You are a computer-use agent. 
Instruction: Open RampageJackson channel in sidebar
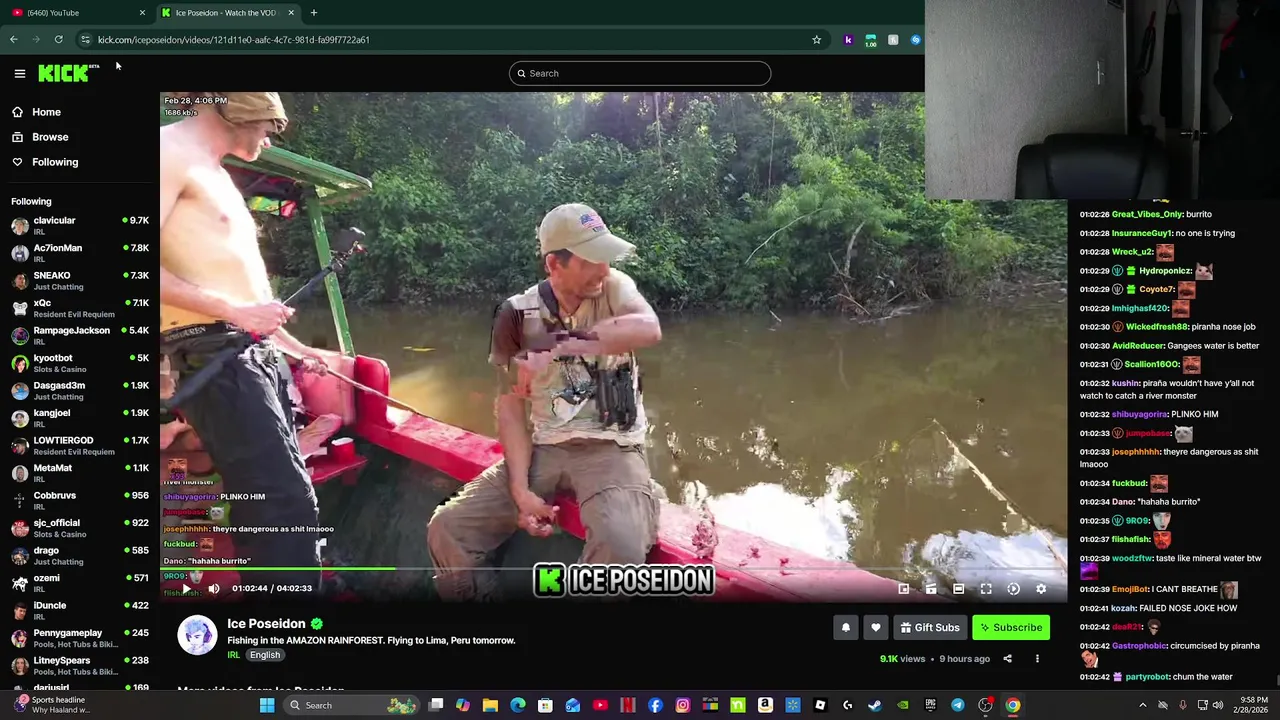(80, 335)
